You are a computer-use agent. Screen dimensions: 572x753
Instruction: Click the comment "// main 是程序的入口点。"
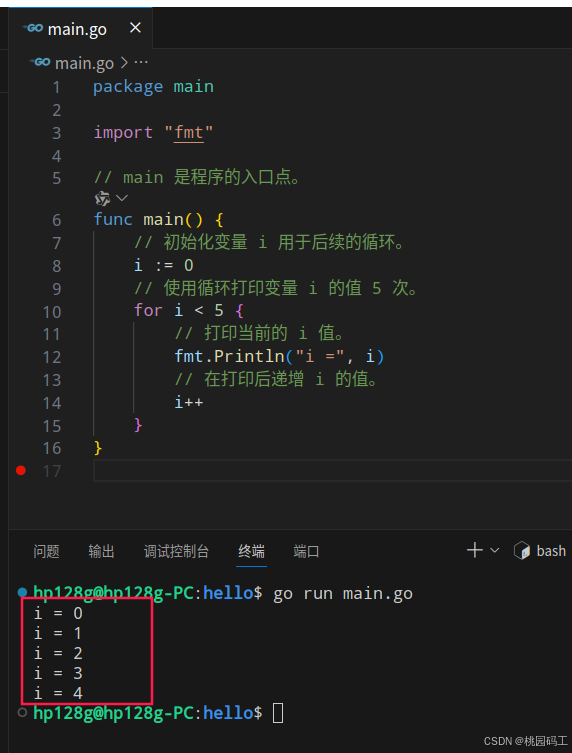(x=198, y=178)
